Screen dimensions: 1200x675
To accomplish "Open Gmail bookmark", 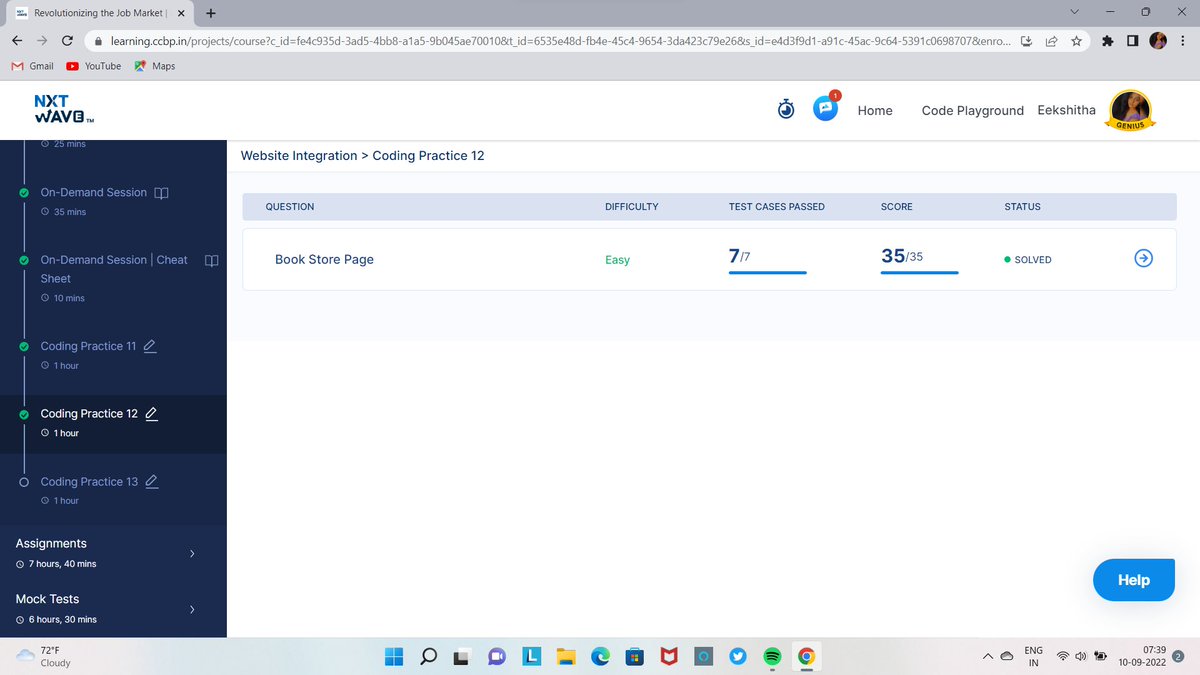I will (32, 66).
